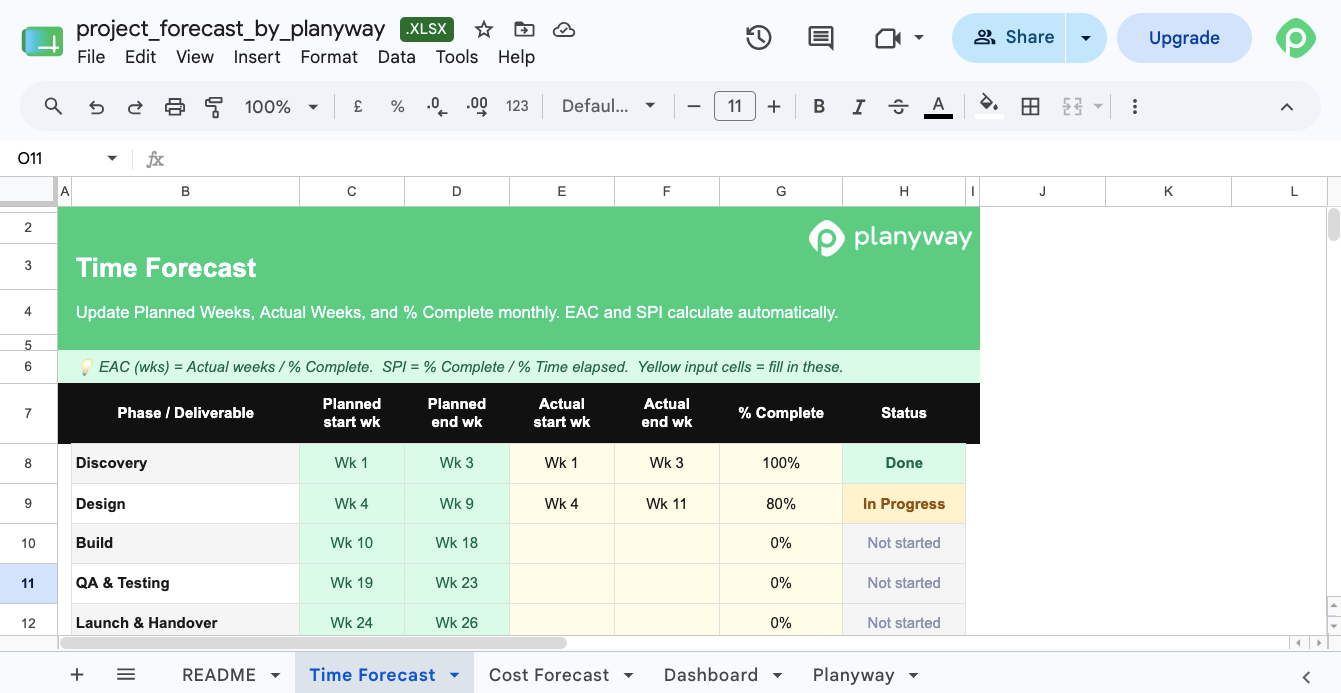The width and height of the screenshot is (1341, 693).
Task: Collapse the menus with chevron up
Action: [x=1287, y=107]
